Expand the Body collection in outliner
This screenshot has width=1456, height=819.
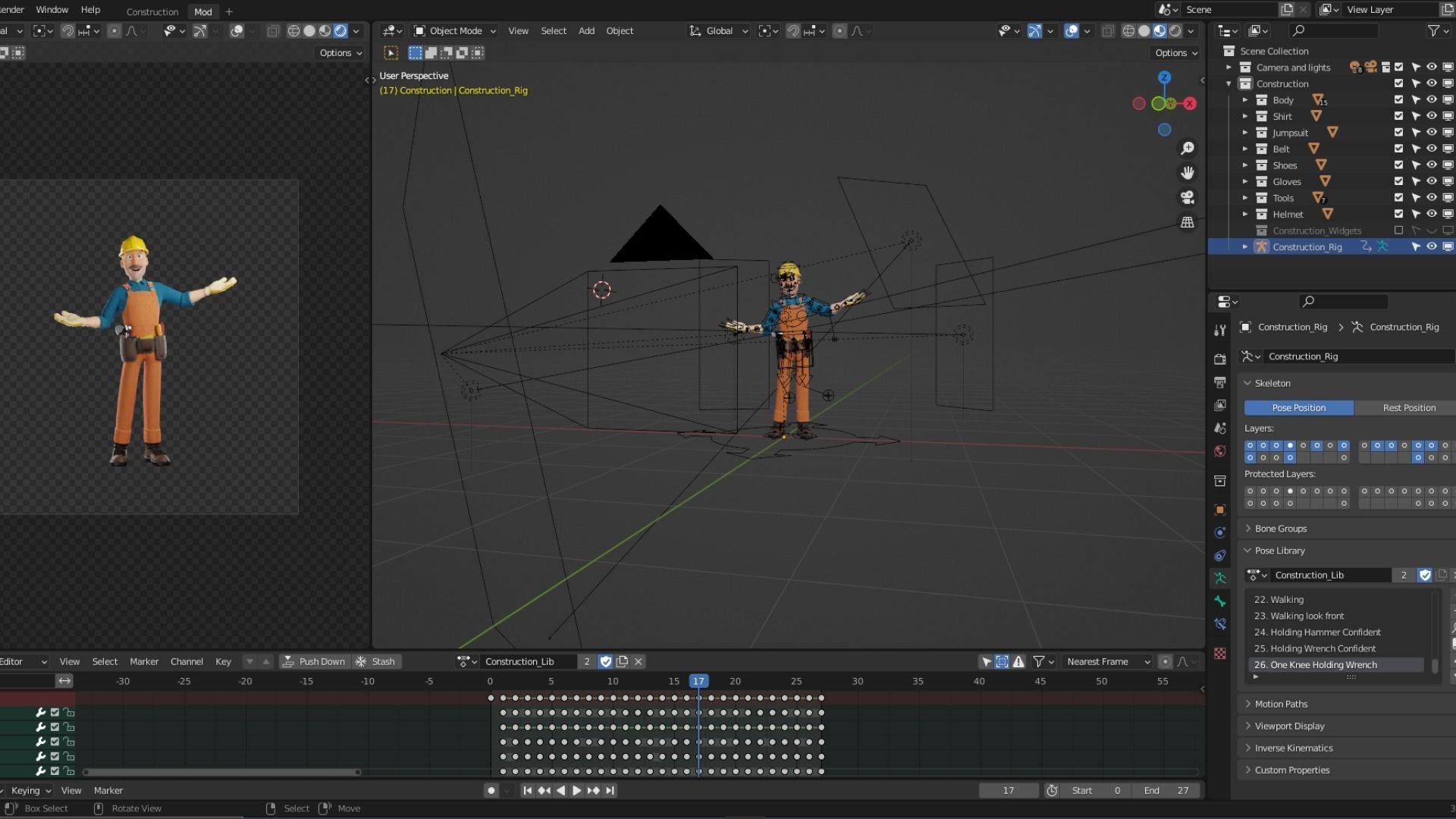(1244, 100)
